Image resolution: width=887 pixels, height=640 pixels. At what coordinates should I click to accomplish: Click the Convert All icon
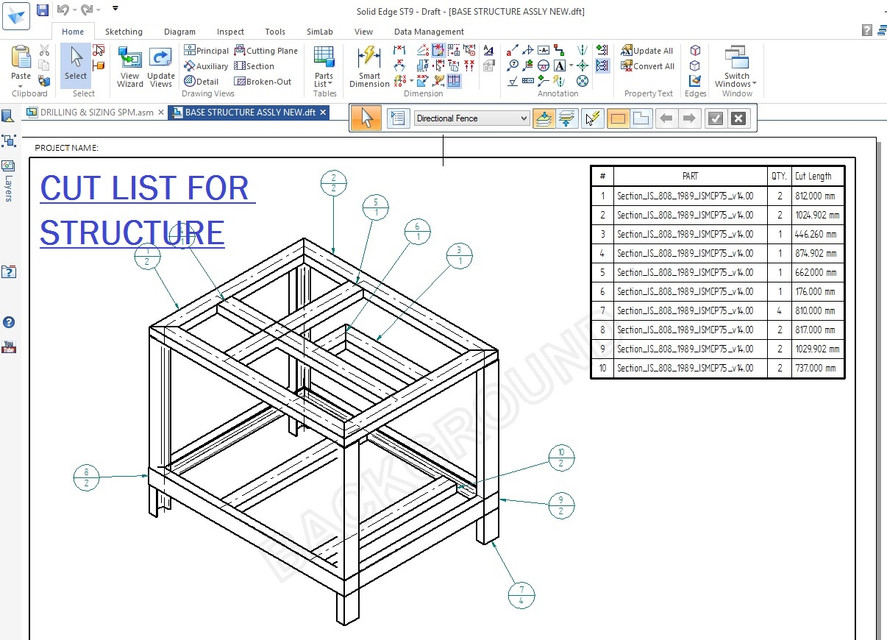click(647, 65)
